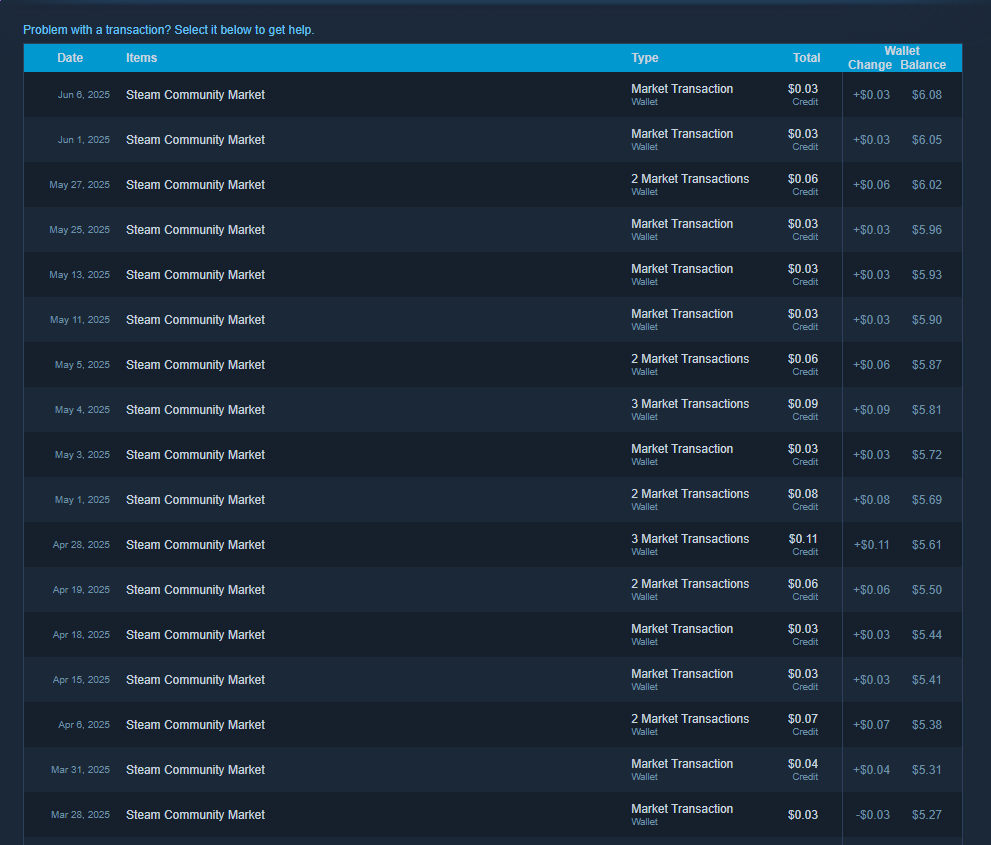Select the Apr 19, 2025 transaction
This screenshot has height=845, width=991.
click(x=493, y=590)
